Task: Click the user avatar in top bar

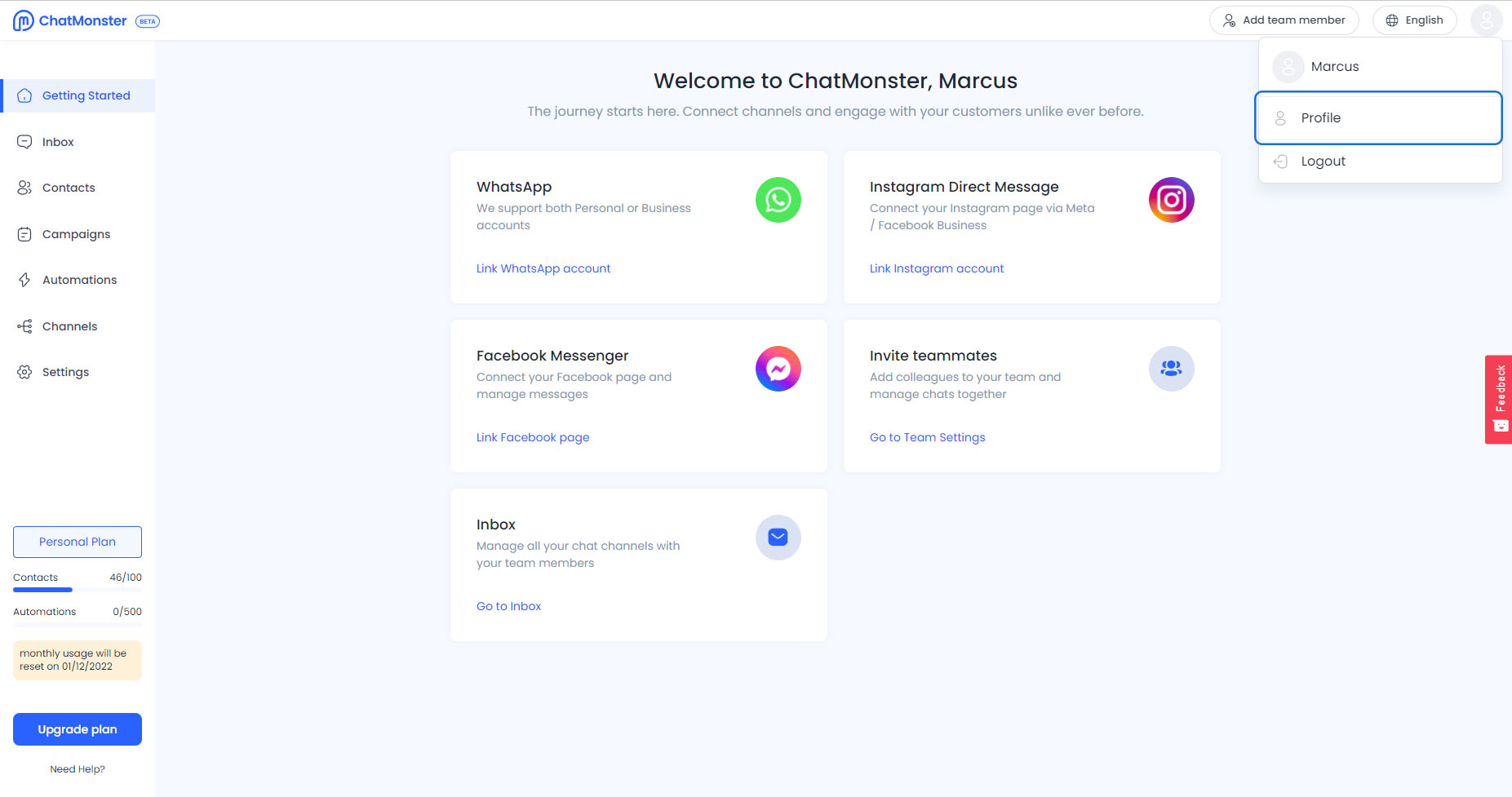Action: pyautogui.click(x=1487, y=20)
